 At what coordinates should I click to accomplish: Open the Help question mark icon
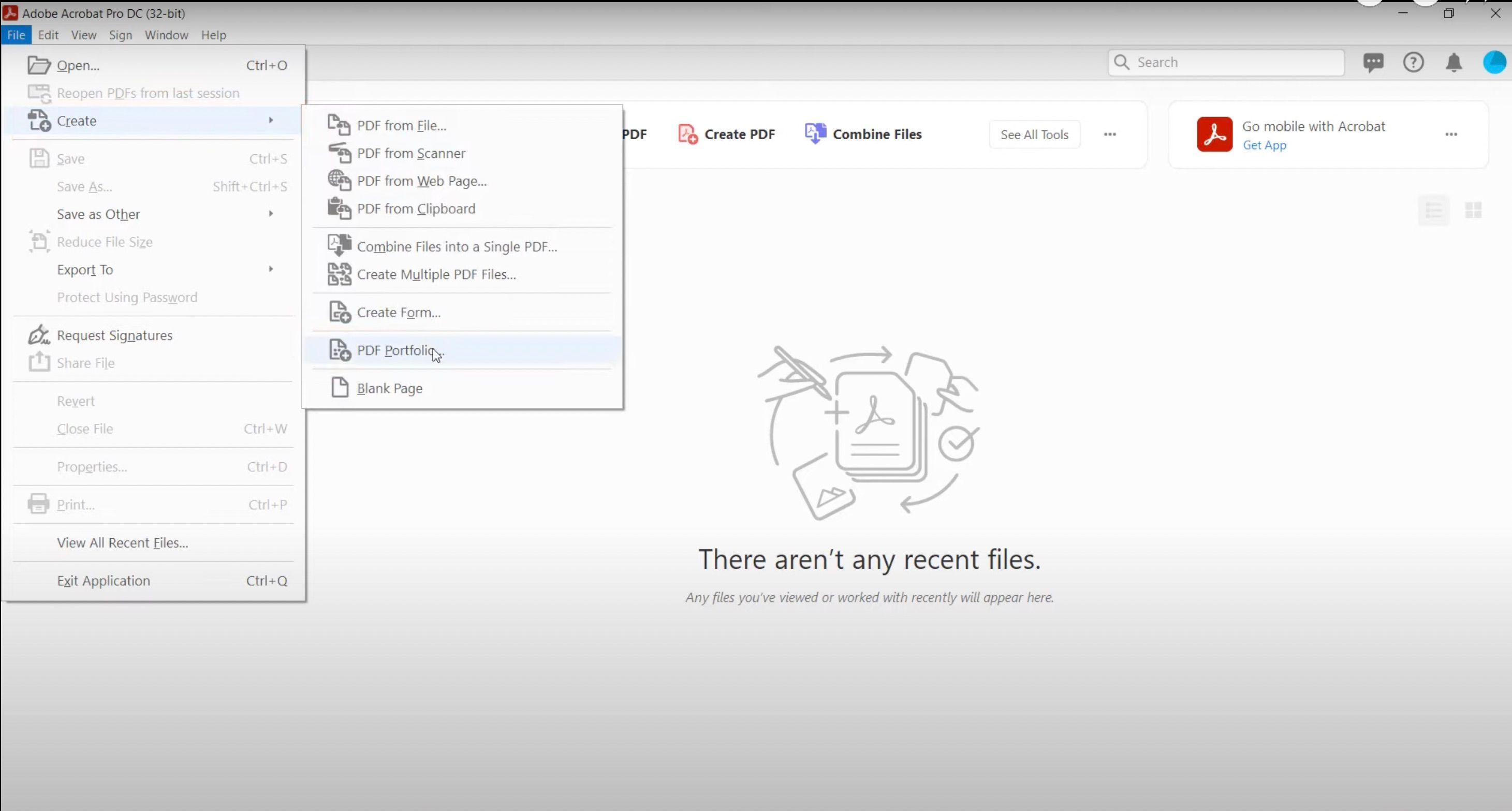pyautogui.click(x=1414, y=62)
